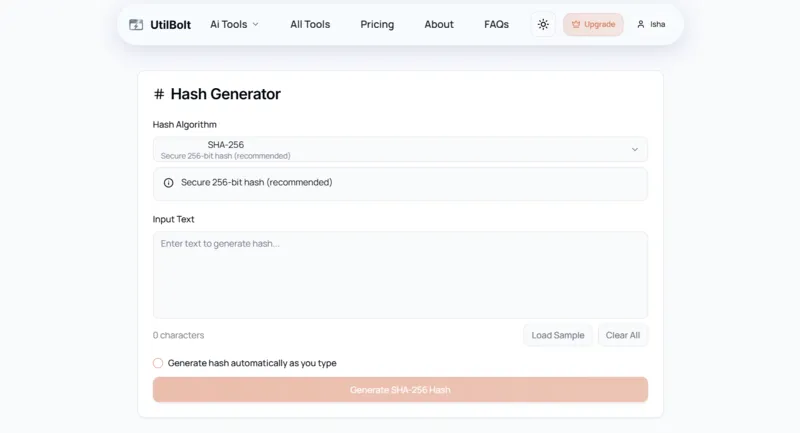This screenshot has height=433, width=800.
Task: Click the UtilBolt brand name
Action: pos(170,24)
